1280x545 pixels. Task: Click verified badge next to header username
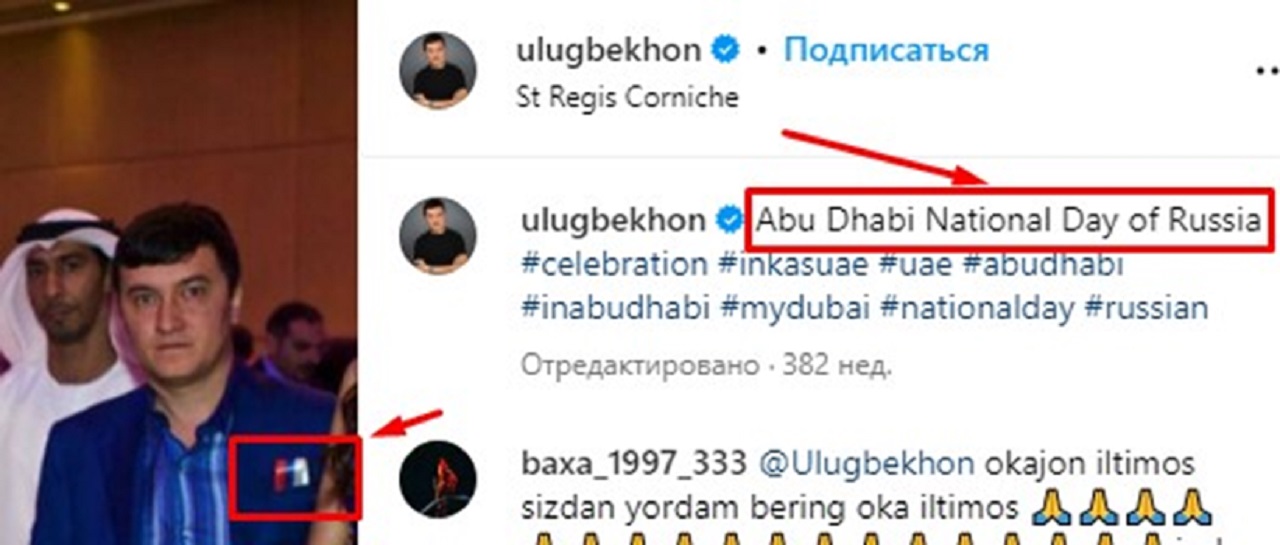coord(725,51)
